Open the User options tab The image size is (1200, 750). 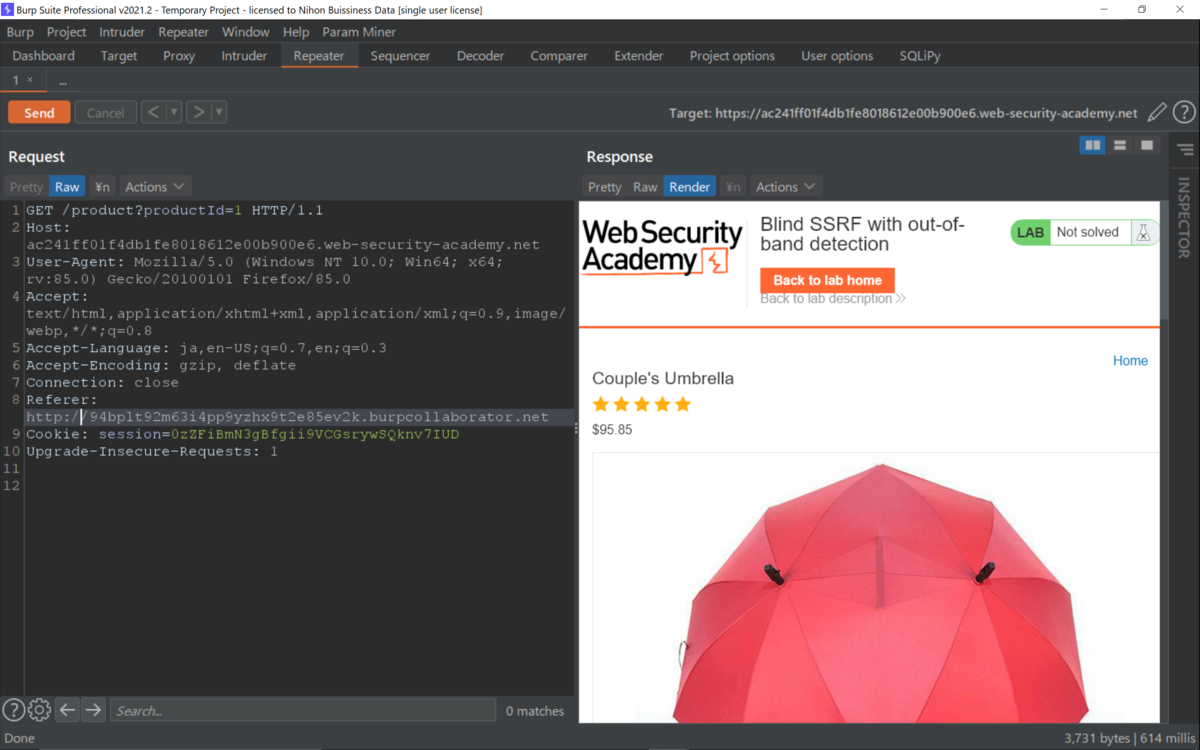(837, 56)
